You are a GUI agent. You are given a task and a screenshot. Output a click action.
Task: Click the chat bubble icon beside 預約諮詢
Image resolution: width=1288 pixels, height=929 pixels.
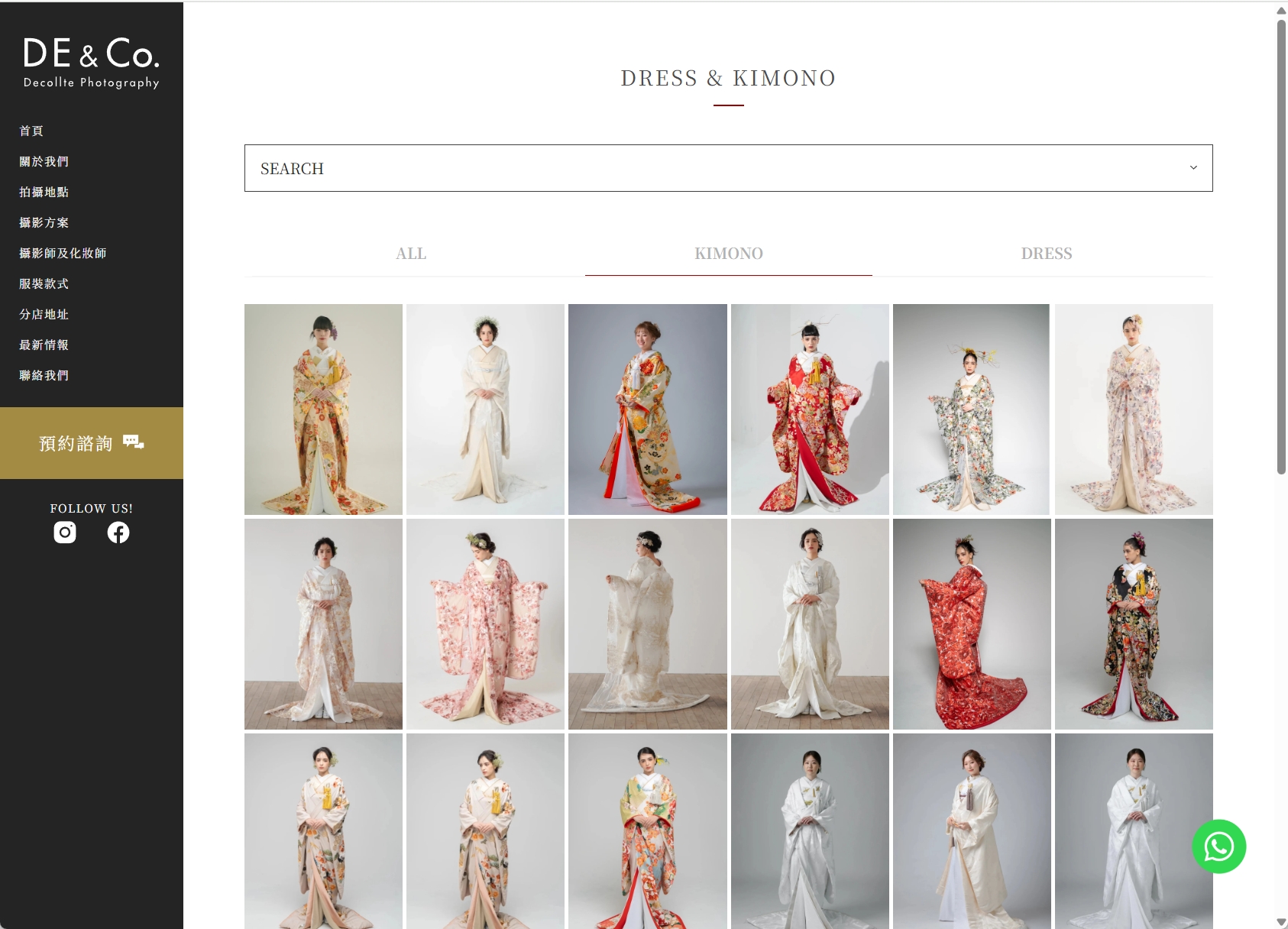pyautogui.click(x=134, y=442)
